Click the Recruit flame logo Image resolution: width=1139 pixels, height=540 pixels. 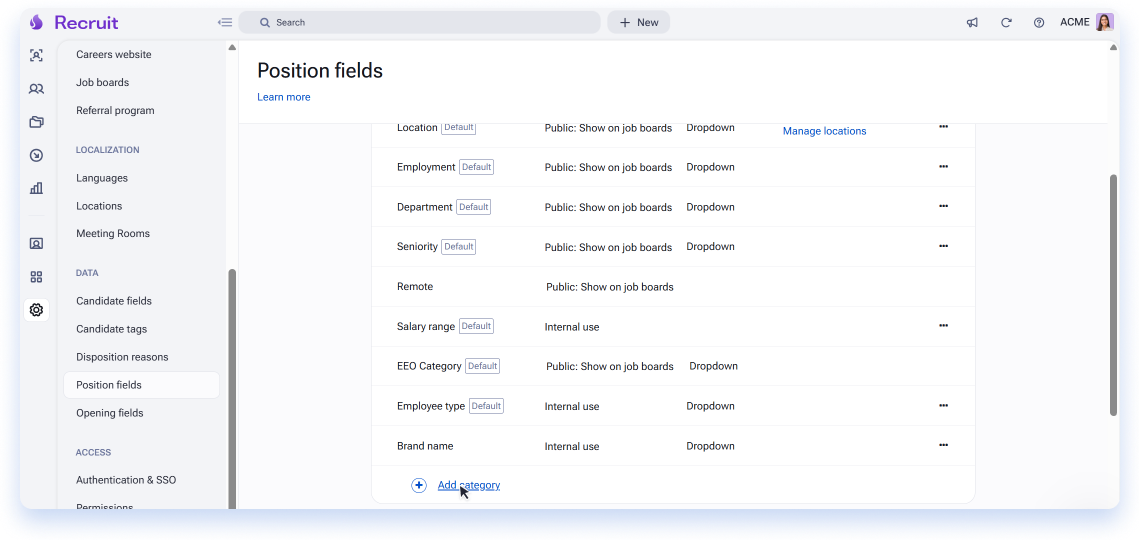click(x=36, y=23)
